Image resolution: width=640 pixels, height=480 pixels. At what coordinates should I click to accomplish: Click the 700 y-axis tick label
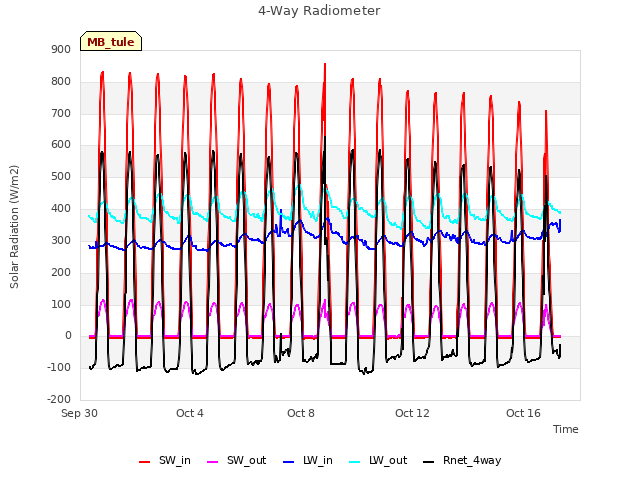coord(61,113)
